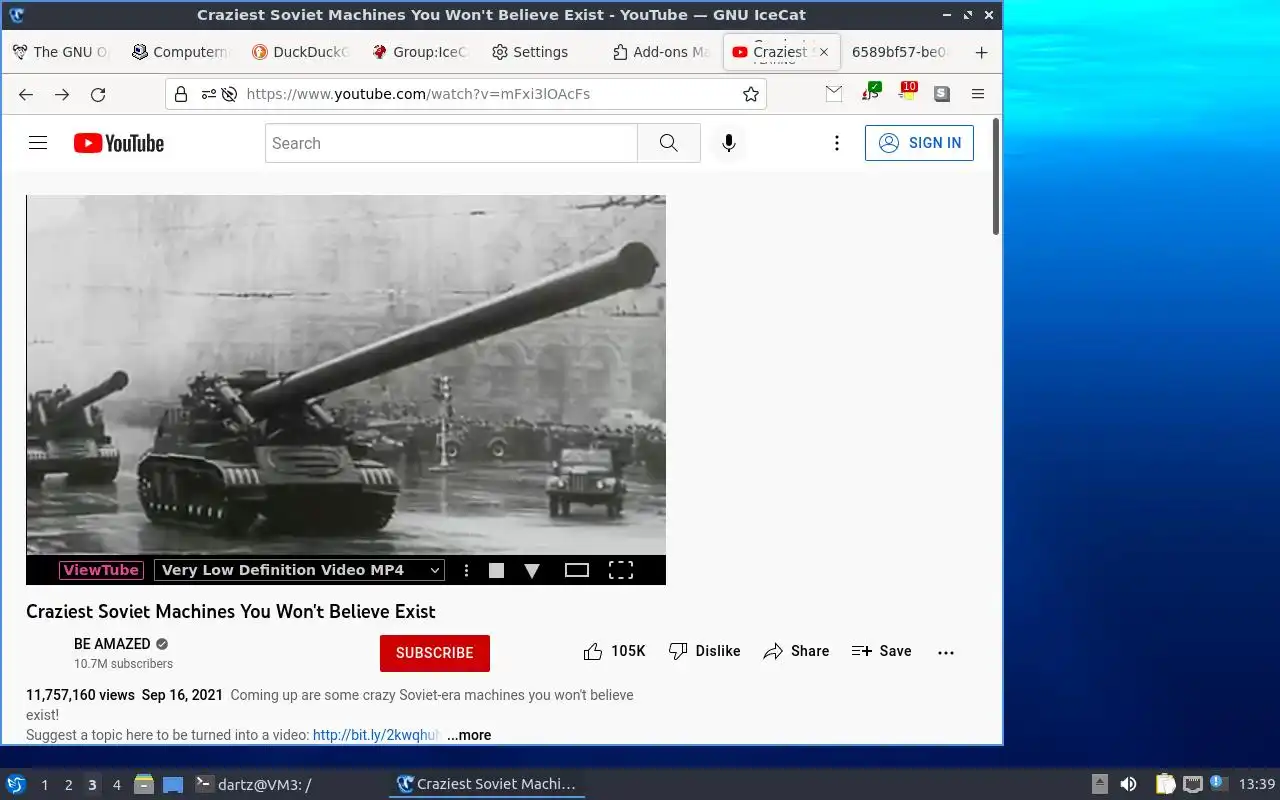Viewport: 1280px width, 800px height.
Task: Open the bit.ly link in description
Action: [376, 735]
